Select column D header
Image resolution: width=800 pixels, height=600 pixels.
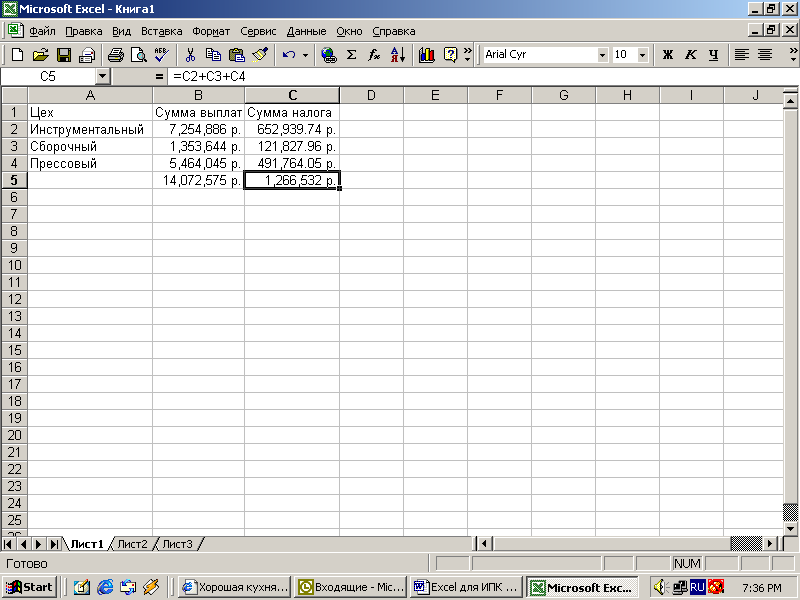[371, 95]
